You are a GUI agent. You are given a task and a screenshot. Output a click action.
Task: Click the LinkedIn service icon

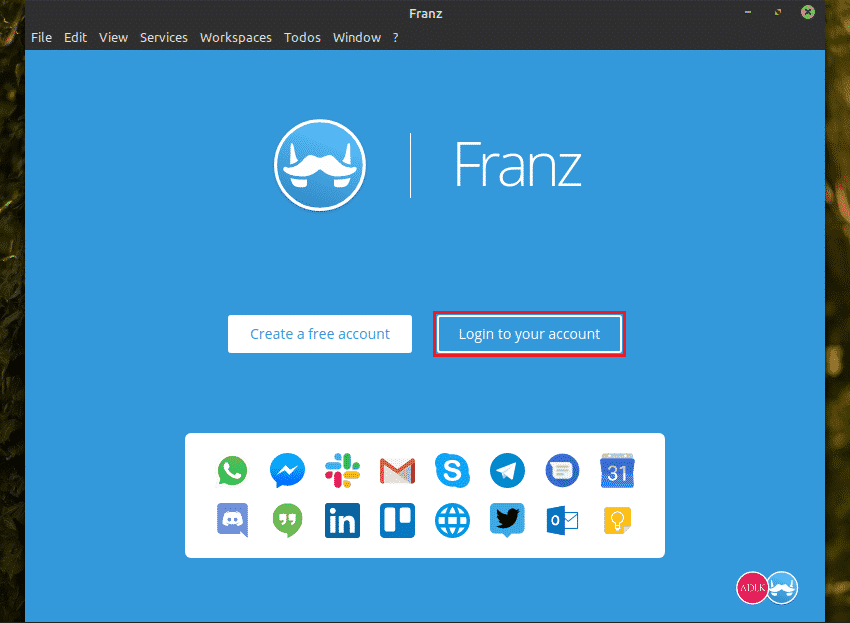pyautogui.click(x=343, y=521)
